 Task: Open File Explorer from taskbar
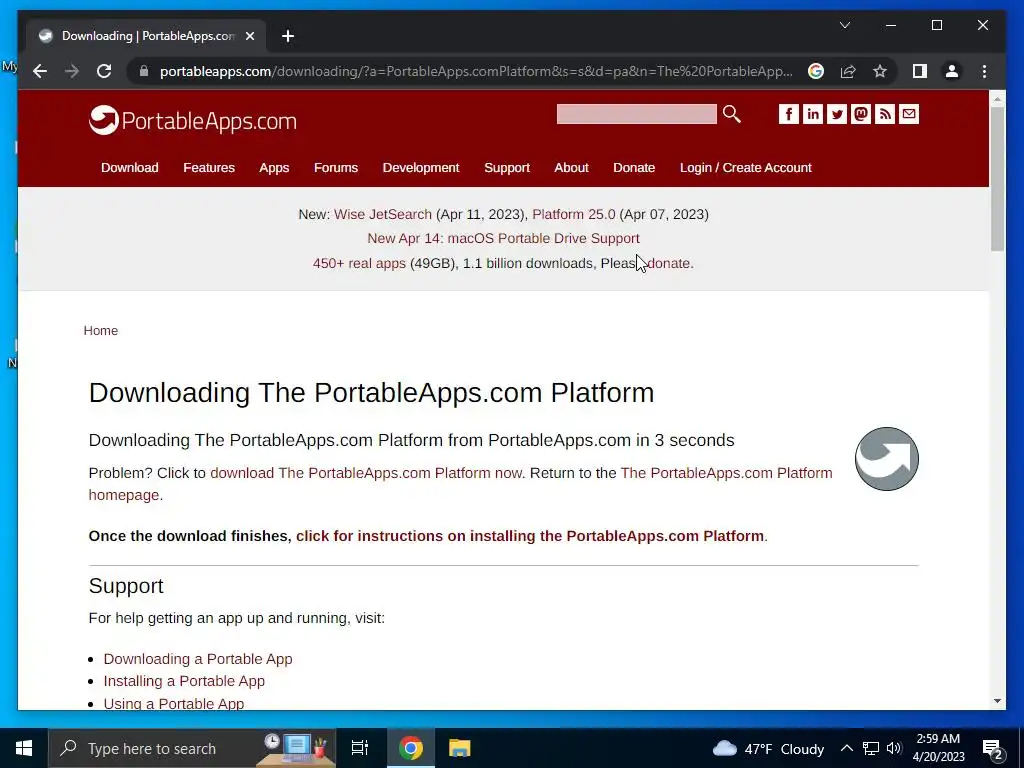pos(460,748)
